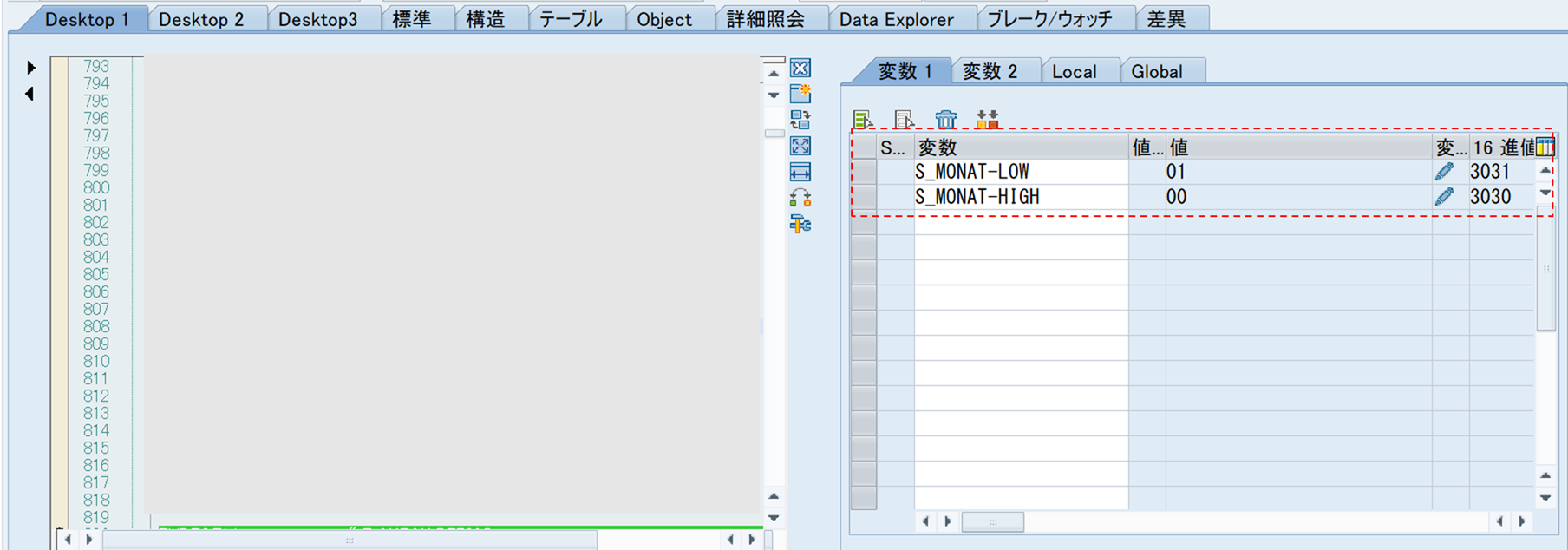
Task: Open the ブレーク/ウォッチ tab
Action: click(x=1049, y=19)
